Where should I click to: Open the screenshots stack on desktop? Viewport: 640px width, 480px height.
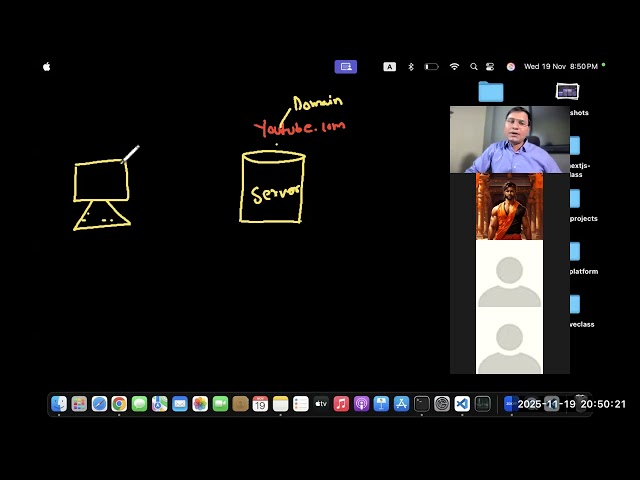(567, 91)
